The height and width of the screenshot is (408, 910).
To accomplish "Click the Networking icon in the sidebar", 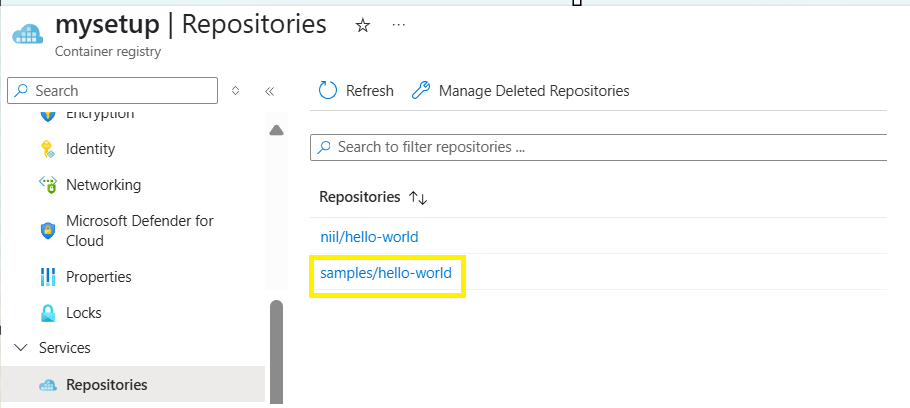I will pyautogui.click(x=48, y=185).
